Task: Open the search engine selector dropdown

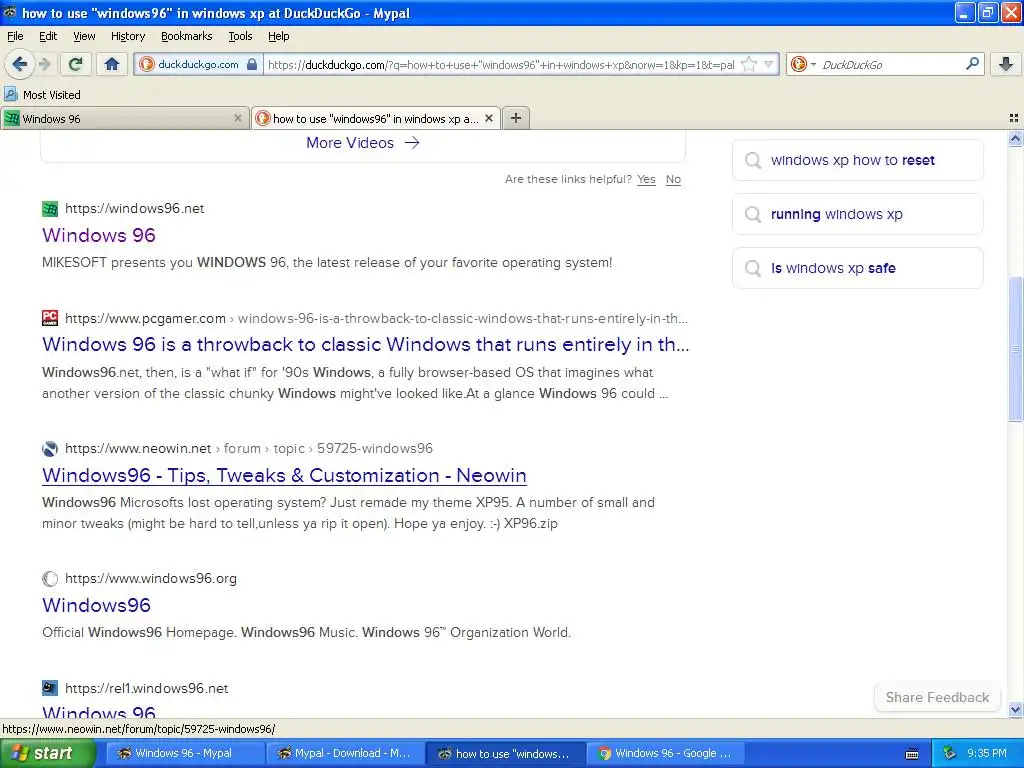Action: (803, 64)
